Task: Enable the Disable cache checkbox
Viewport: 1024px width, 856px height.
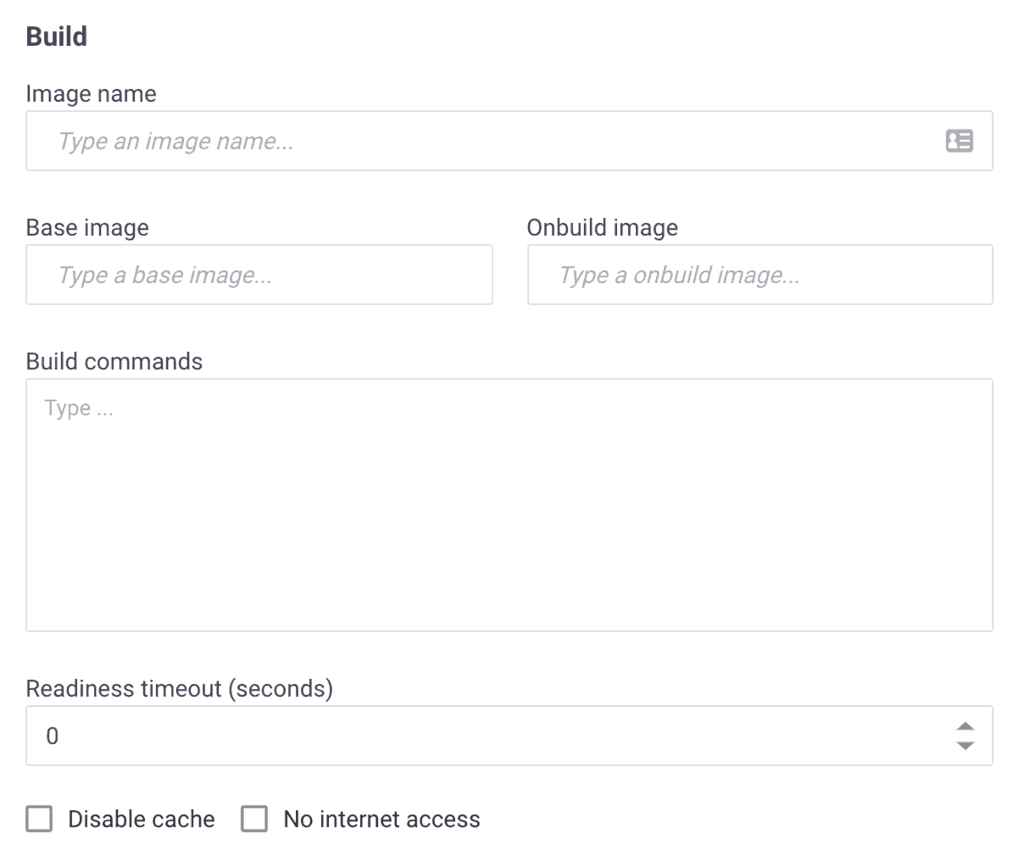Action: coord(39,820)
